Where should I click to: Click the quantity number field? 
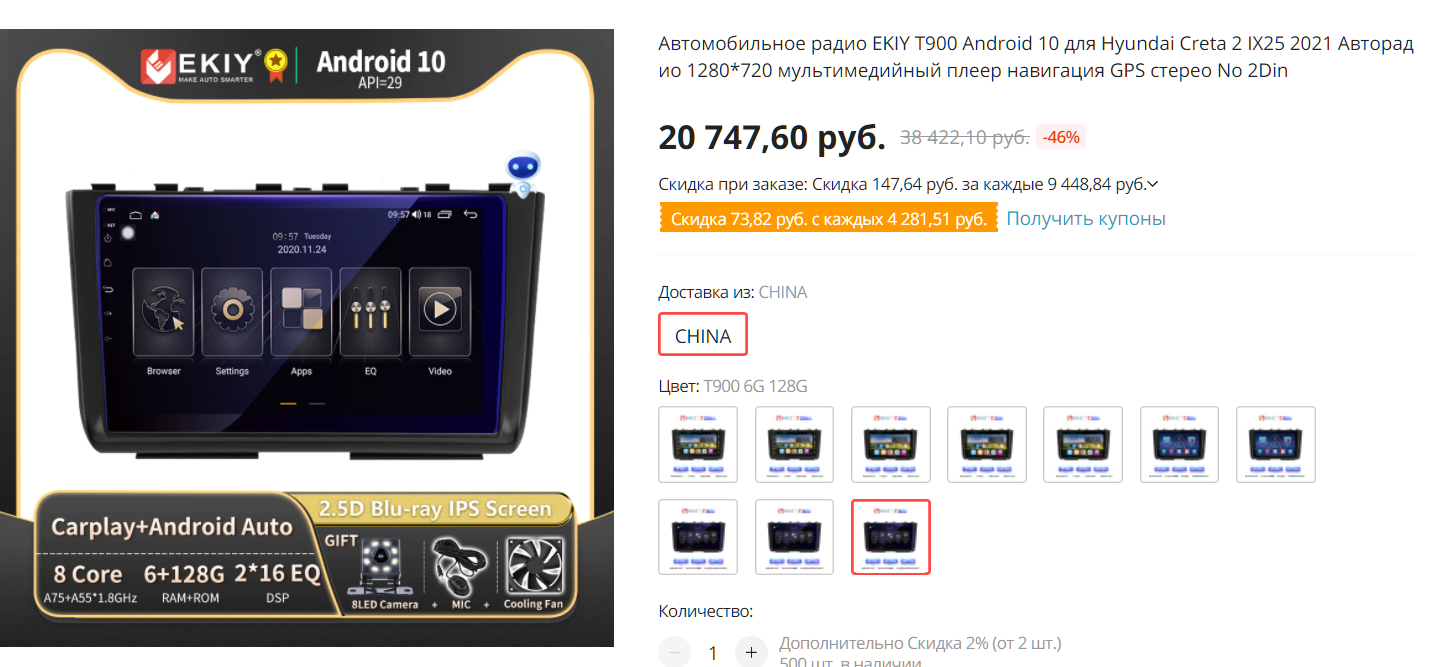712,653
